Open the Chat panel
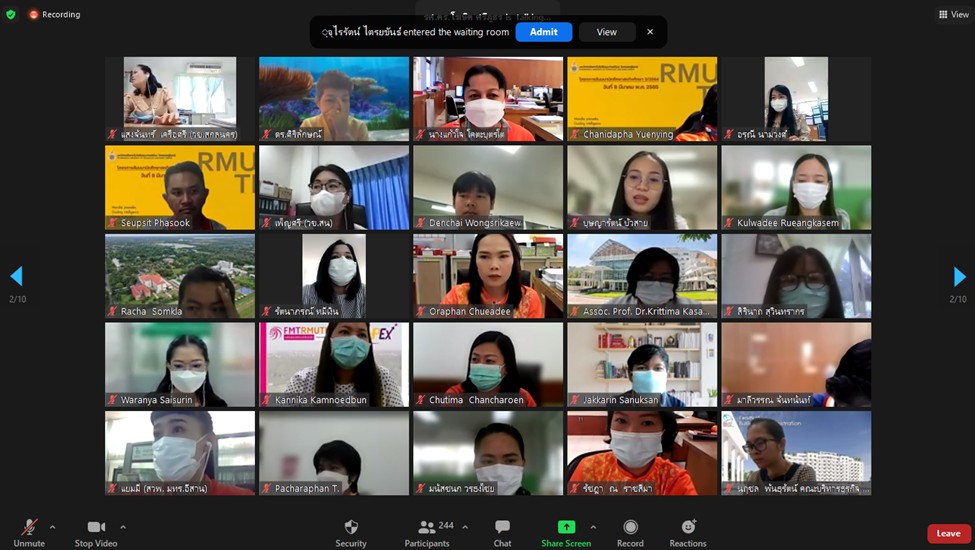Viewport: 975px width, 550px height. (502, 528)
